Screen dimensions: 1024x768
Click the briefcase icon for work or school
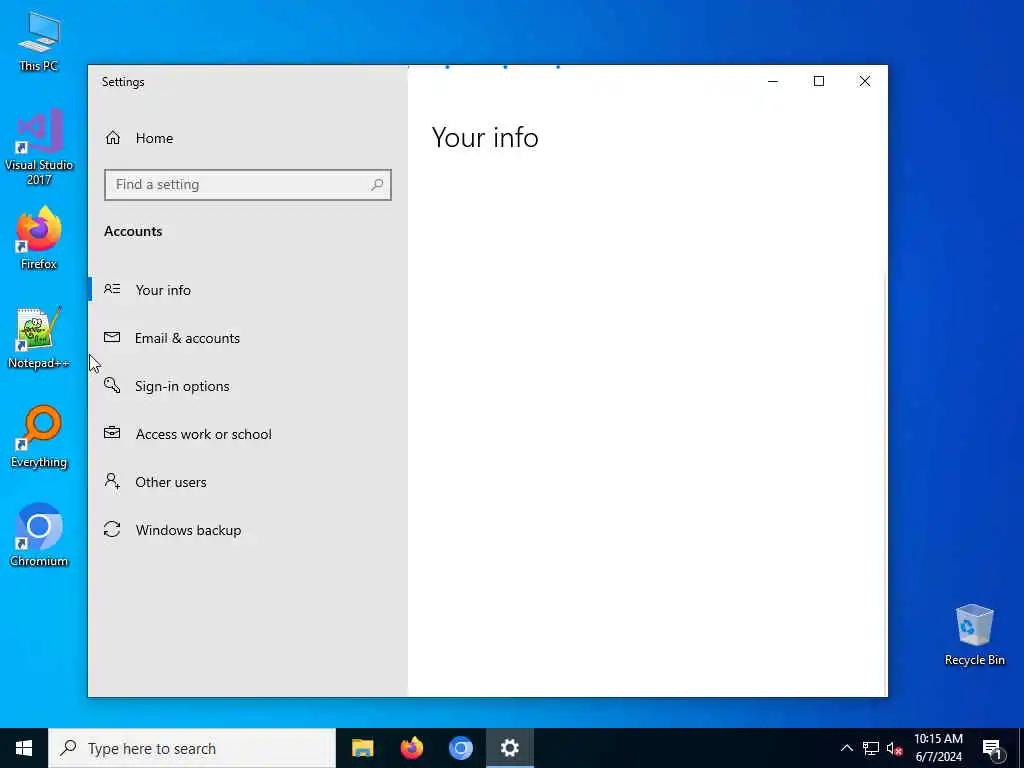pyautogui.click(x=112, y=433)
